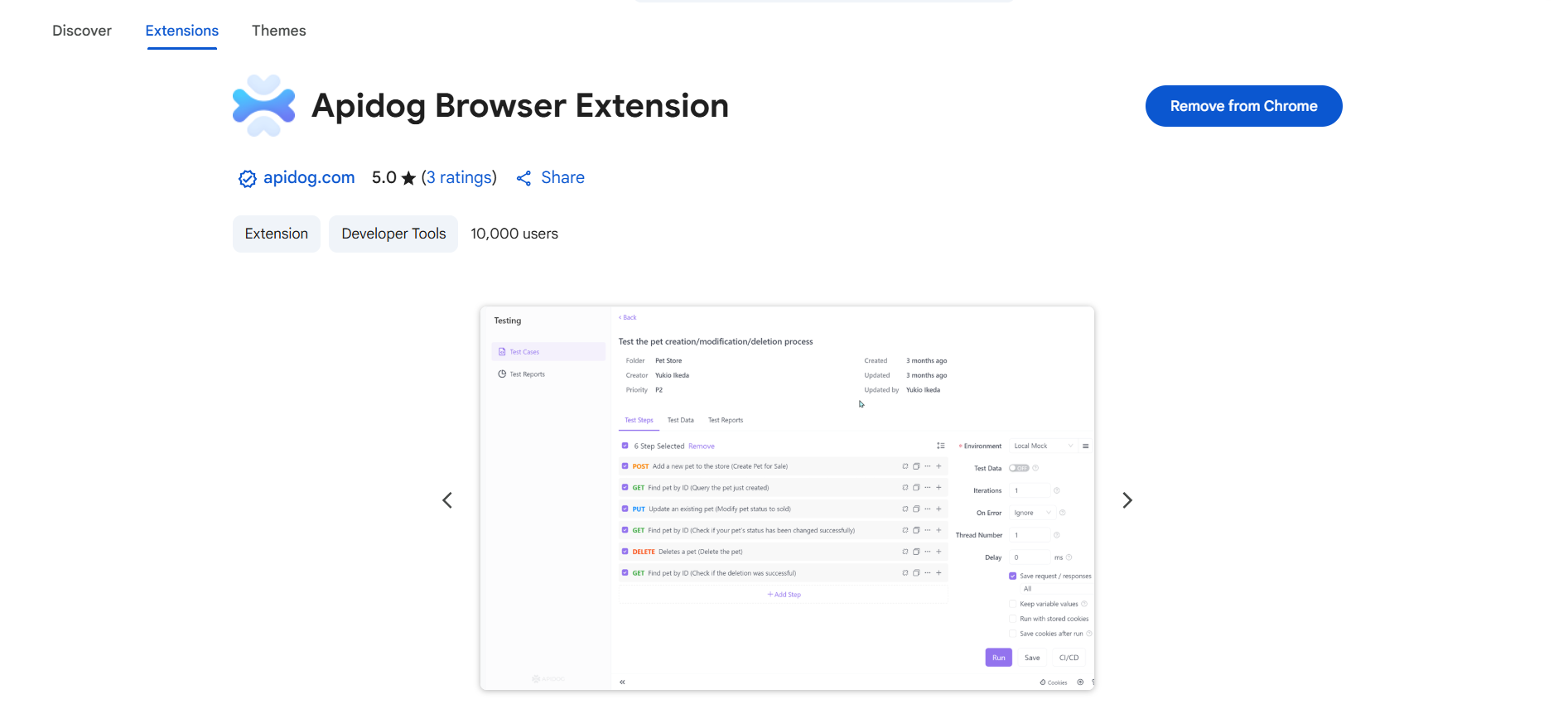Click the 5.0 rating score
The image size is (1568, 709).
point(384,177)
